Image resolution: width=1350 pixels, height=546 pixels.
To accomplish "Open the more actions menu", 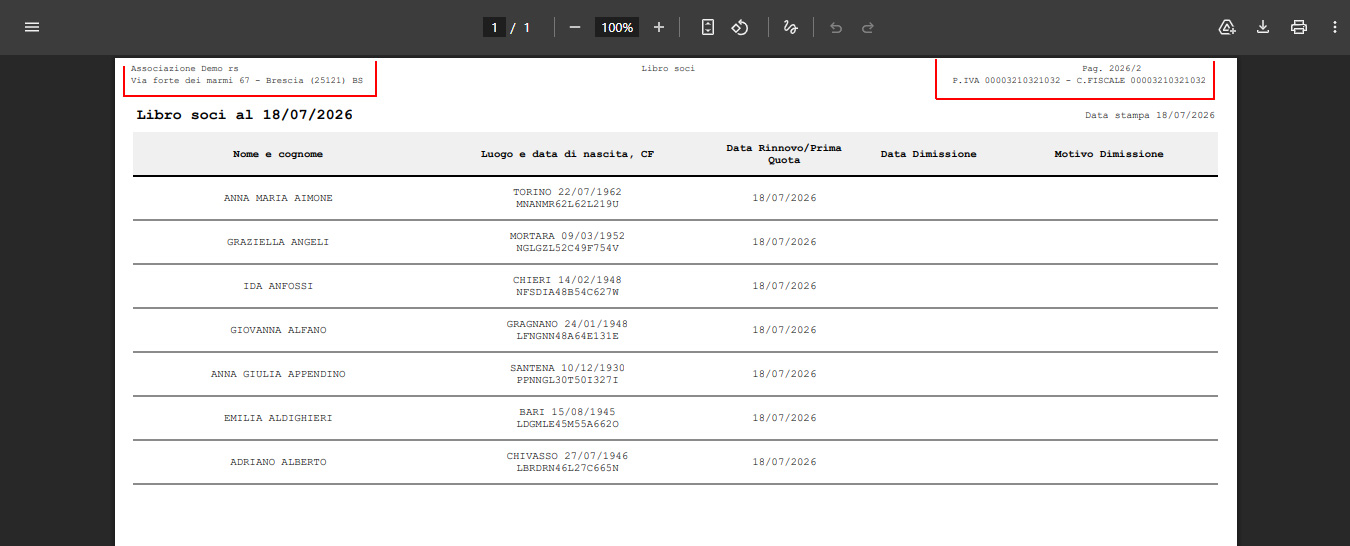I will click(1335, 27).
